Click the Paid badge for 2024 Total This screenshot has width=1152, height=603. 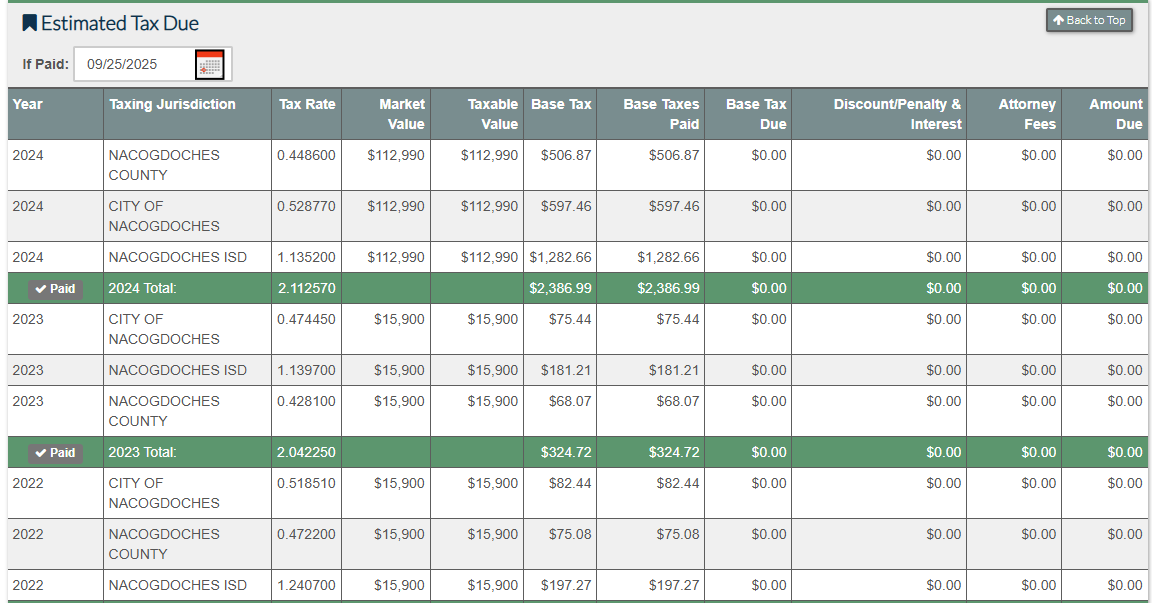pyautogui.click(x=55, y=289)
